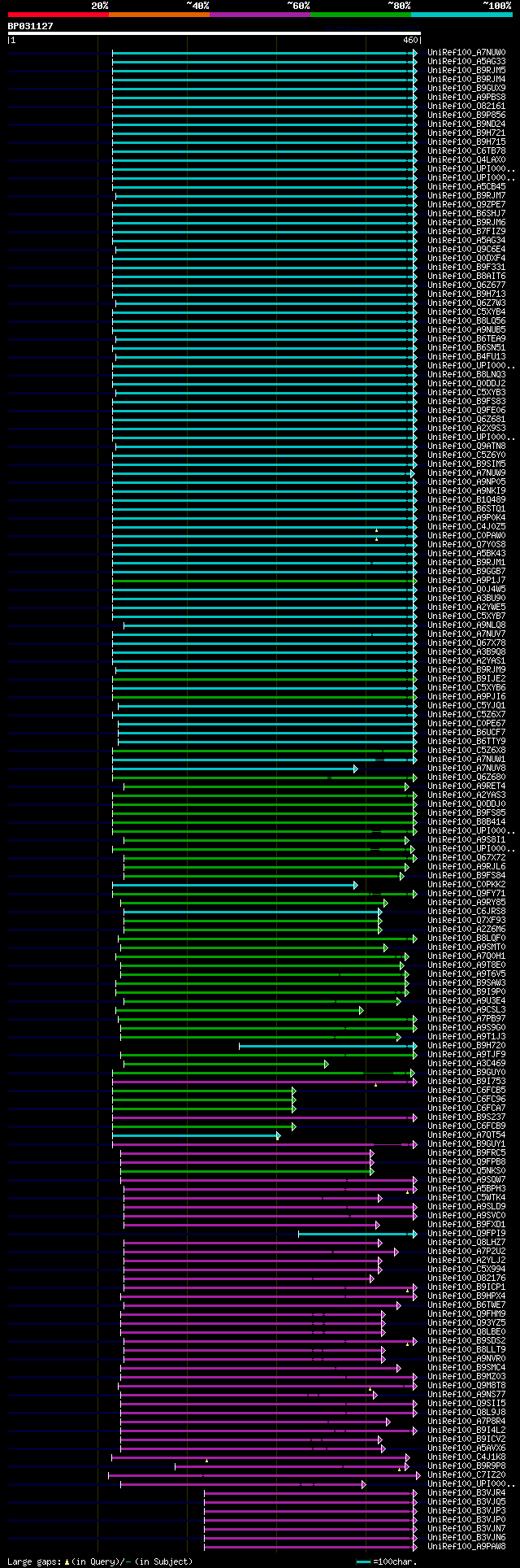Screen dimensions: 520x1568
Task: Select the UniRef100_Q8LBE0 entry
Action: tap(466, 1331)
